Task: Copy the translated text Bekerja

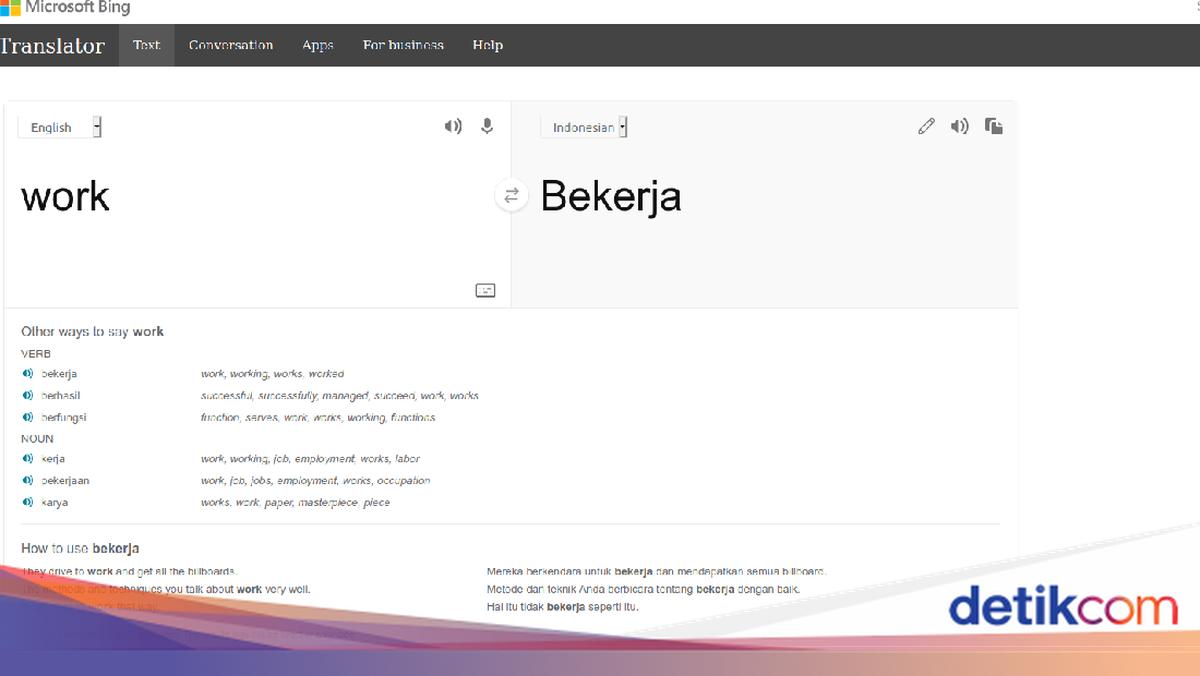Action: [993, 126]
